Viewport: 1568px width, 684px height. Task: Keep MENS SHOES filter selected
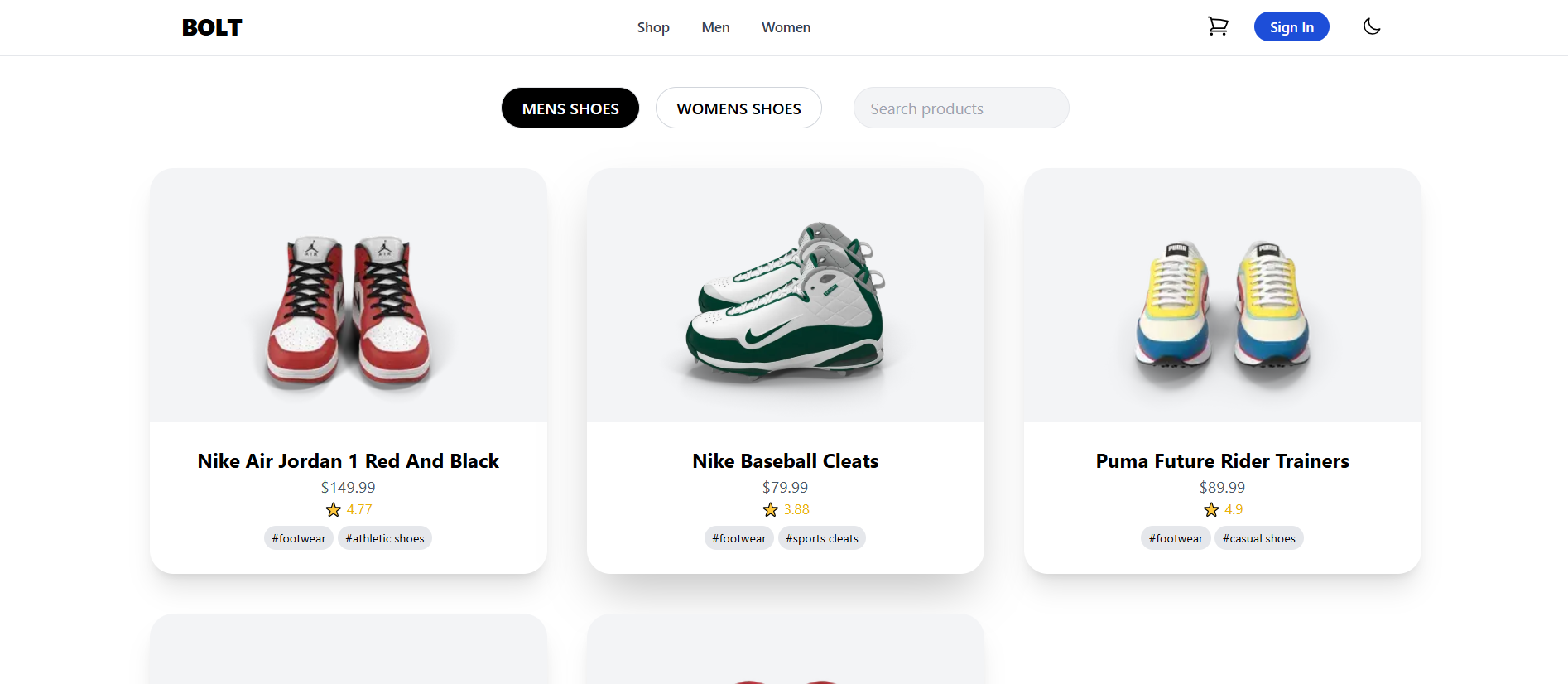click(x=570, y=108)
